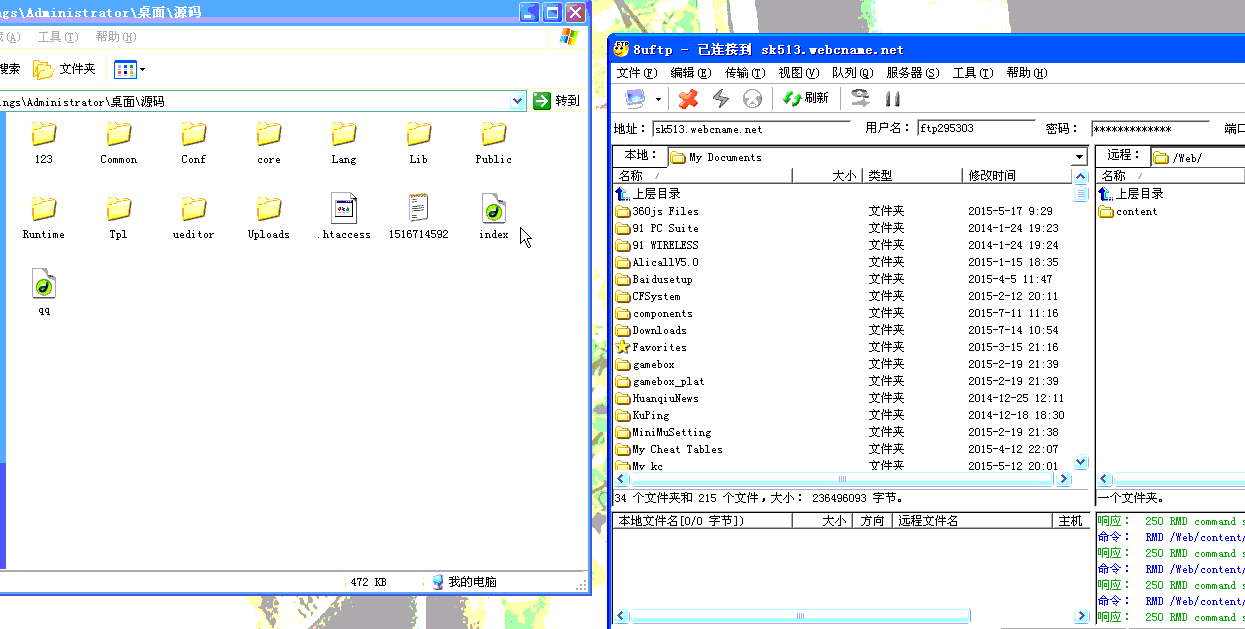Select the ueditor folder in Explorer
1245x629 pixels.
point(194,218)
